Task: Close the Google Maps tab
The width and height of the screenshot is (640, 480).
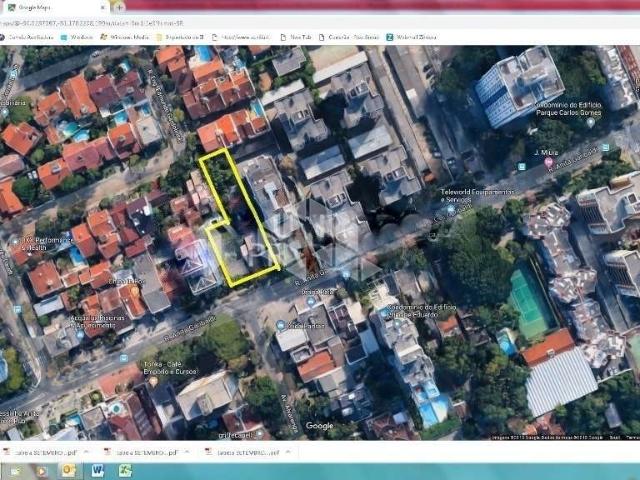Action: click(x=103, y=7)
